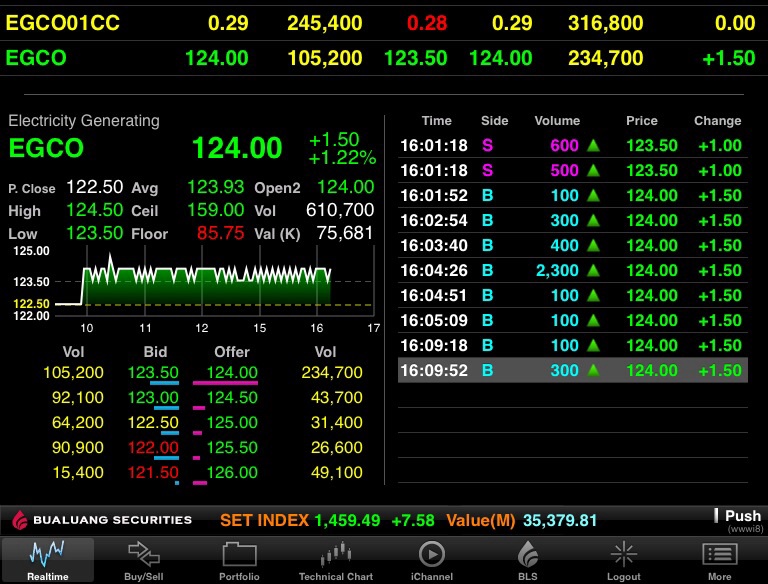This screenshot has width=768, height=584.
Task: Tap the Side column header
Action: (x=494, y=121)
